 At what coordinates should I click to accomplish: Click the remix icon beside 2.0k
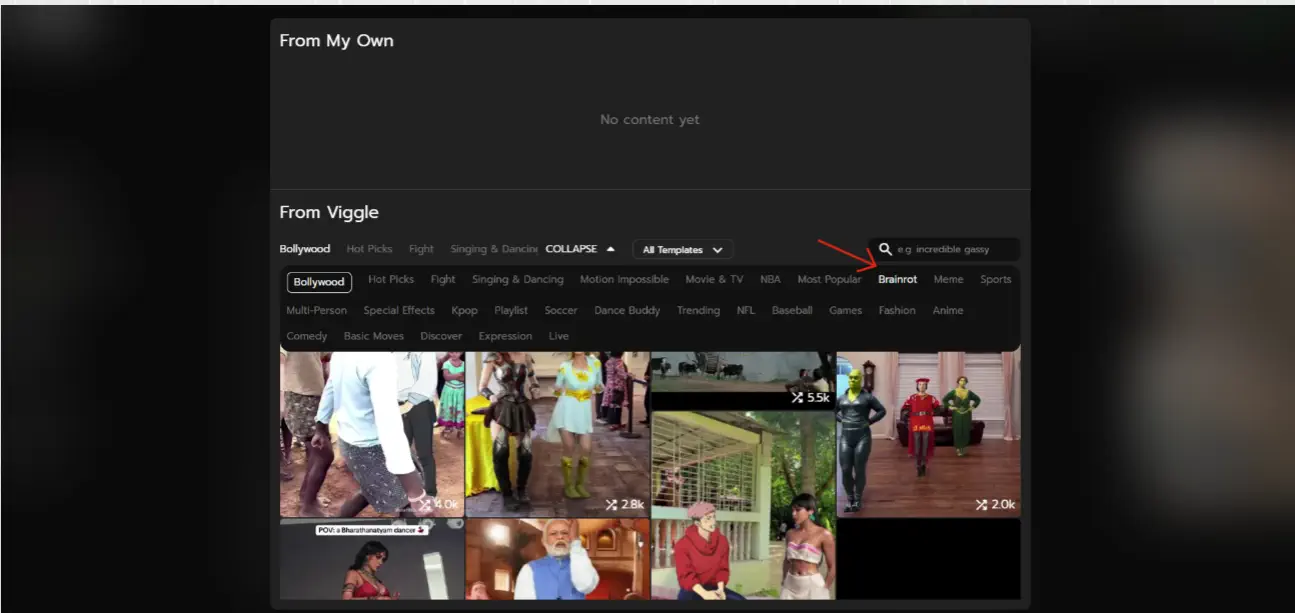tap(982, 505)
